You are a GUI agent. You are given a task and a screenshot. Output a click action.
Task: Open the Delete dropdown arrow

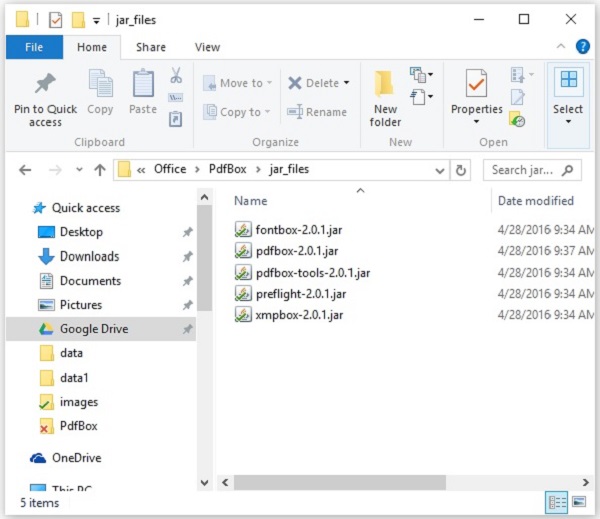click(346, 83)
